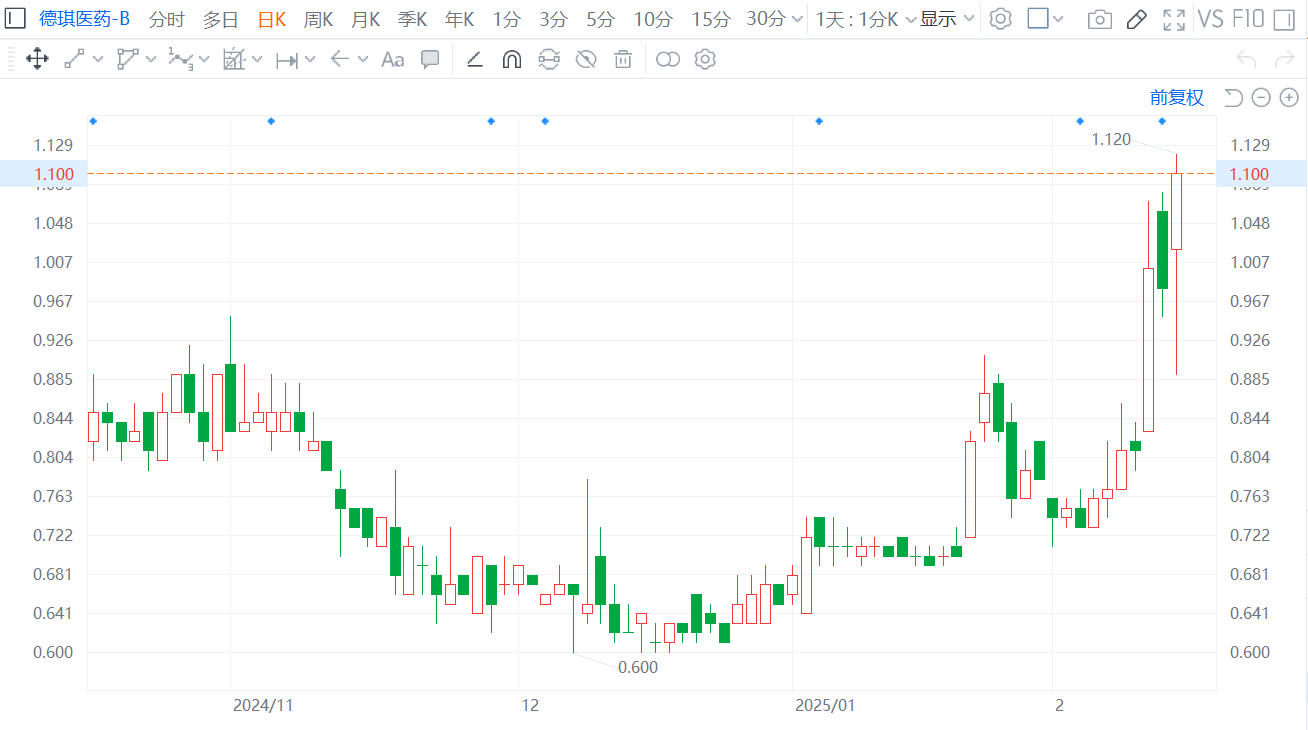This screenshot has height=730, width=1308.
Task: Select the 周K period tab
Action: (x=319, y=18)
